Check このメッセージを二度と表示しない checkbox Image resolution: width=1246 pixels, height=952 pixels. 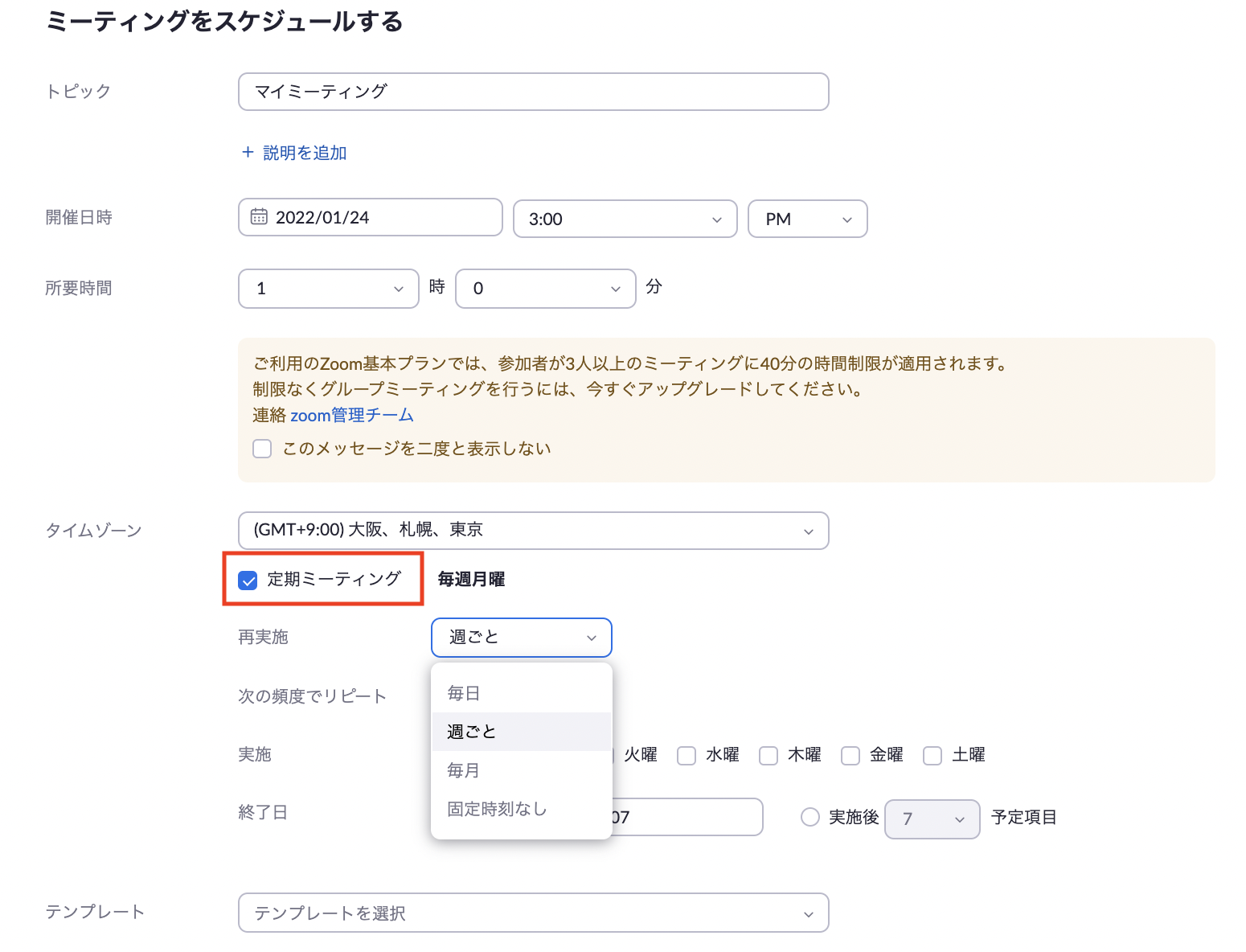tap(262, 449)
